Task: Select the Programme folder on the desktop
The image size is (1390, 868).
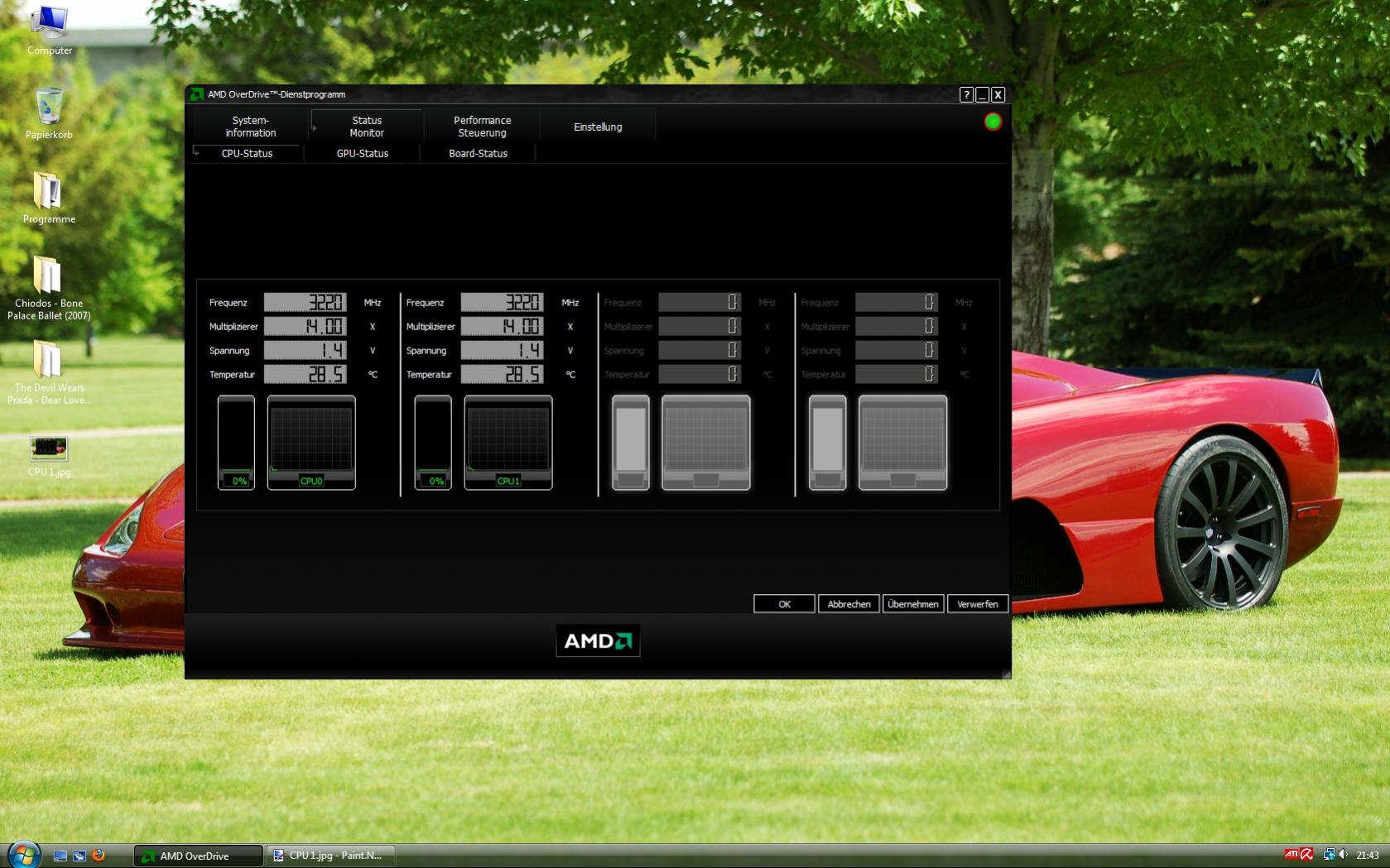Action: coord(49,198)
